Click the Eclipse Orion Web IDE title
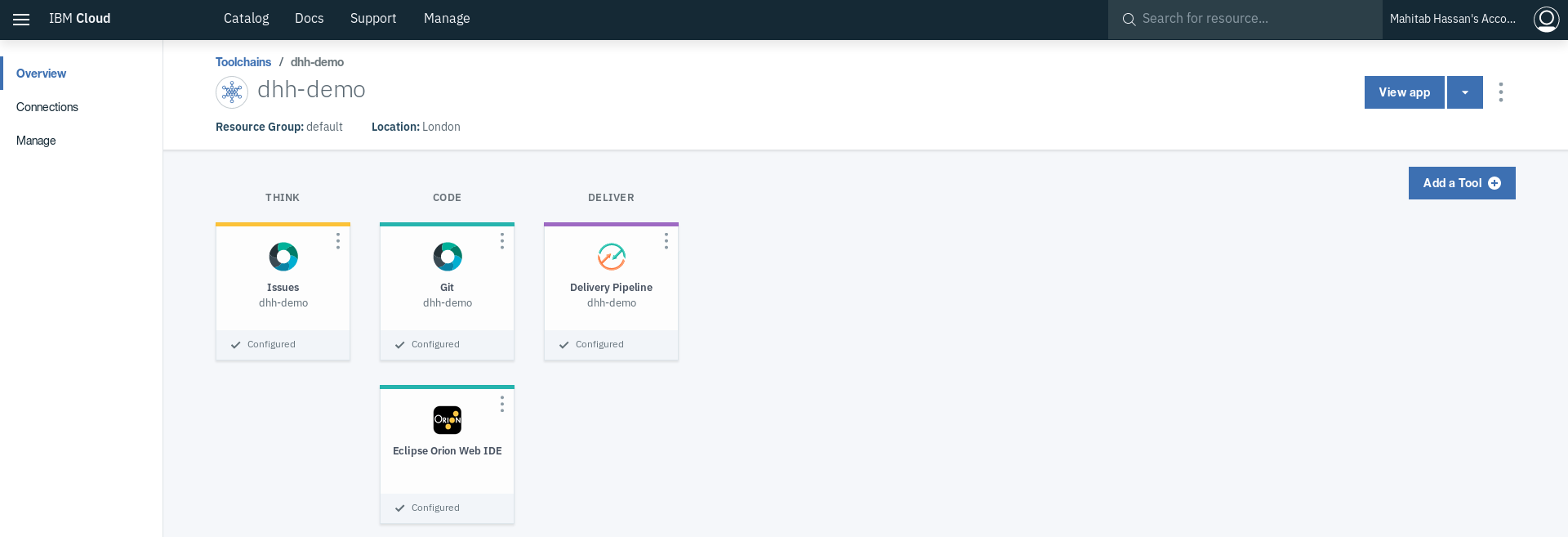 (x=448, y=451)
